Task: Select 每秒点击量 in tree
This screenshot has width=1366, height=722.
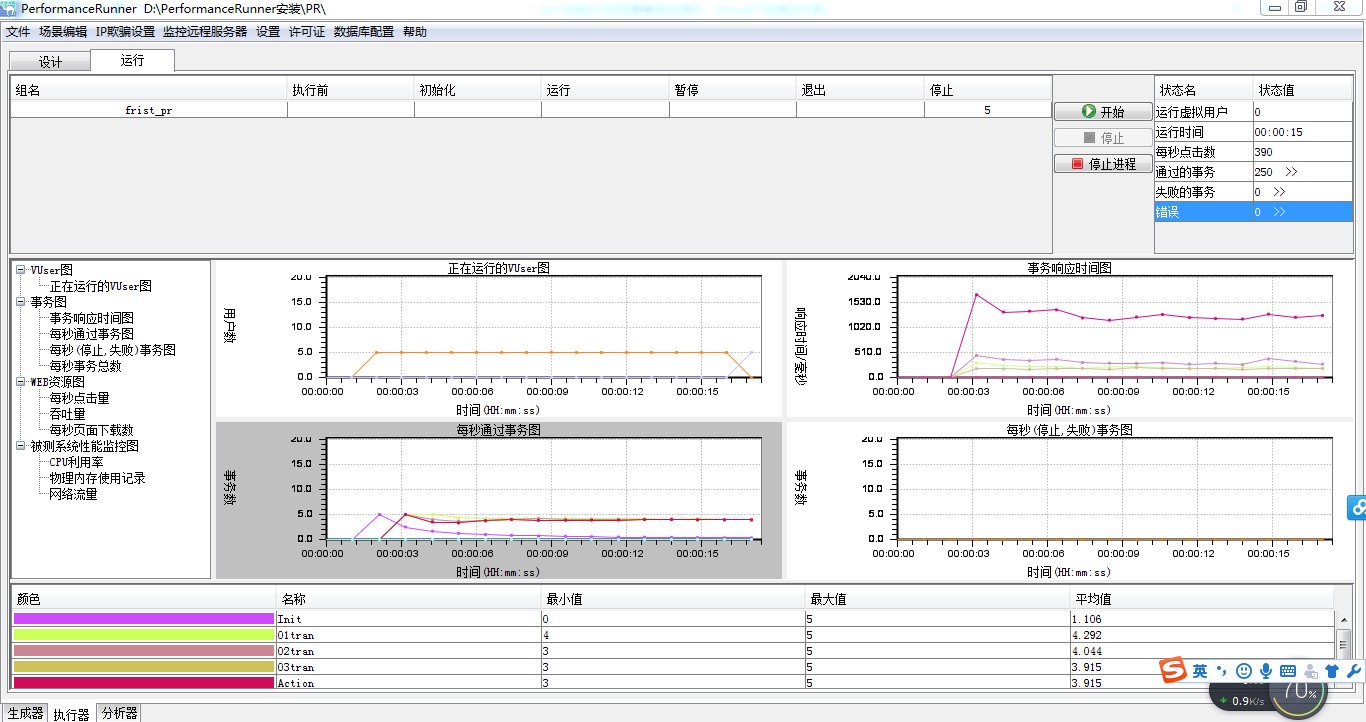Action: 80,398
